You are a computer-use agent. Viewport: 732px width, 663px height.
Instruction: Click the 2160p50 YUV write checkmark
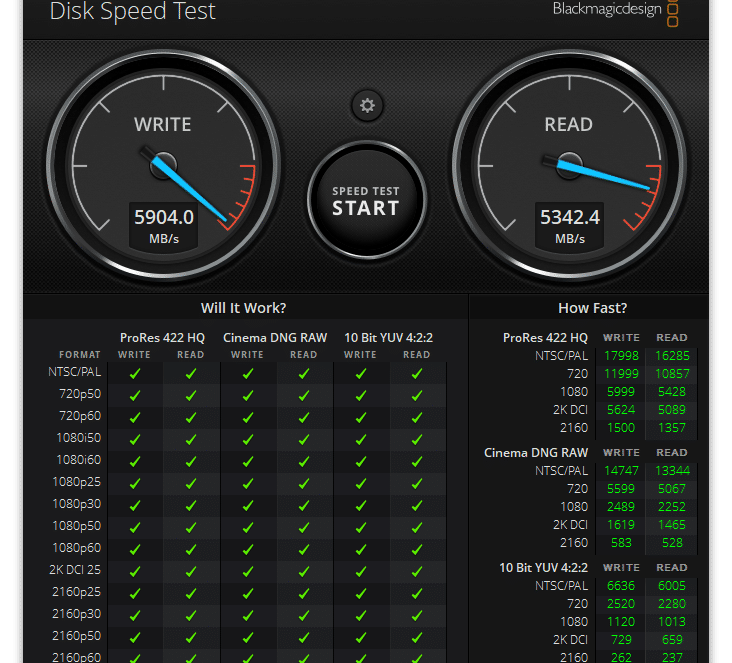[x=361, y=637]
